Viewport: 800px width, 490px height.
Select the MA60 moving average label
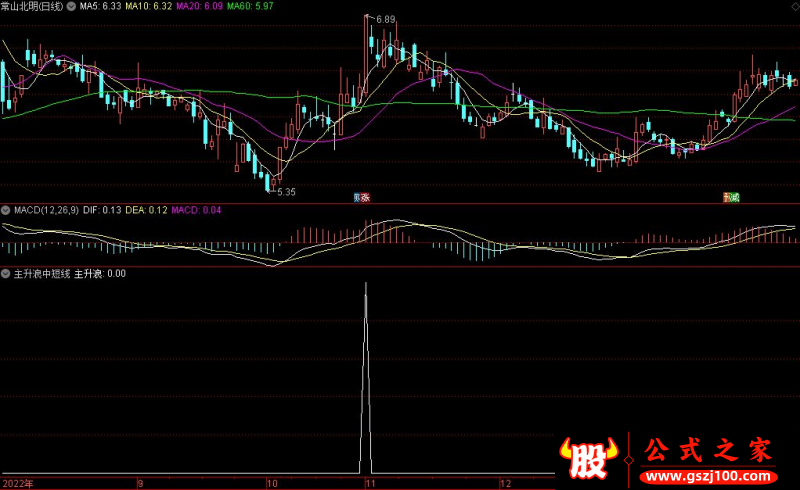[251, 6]
